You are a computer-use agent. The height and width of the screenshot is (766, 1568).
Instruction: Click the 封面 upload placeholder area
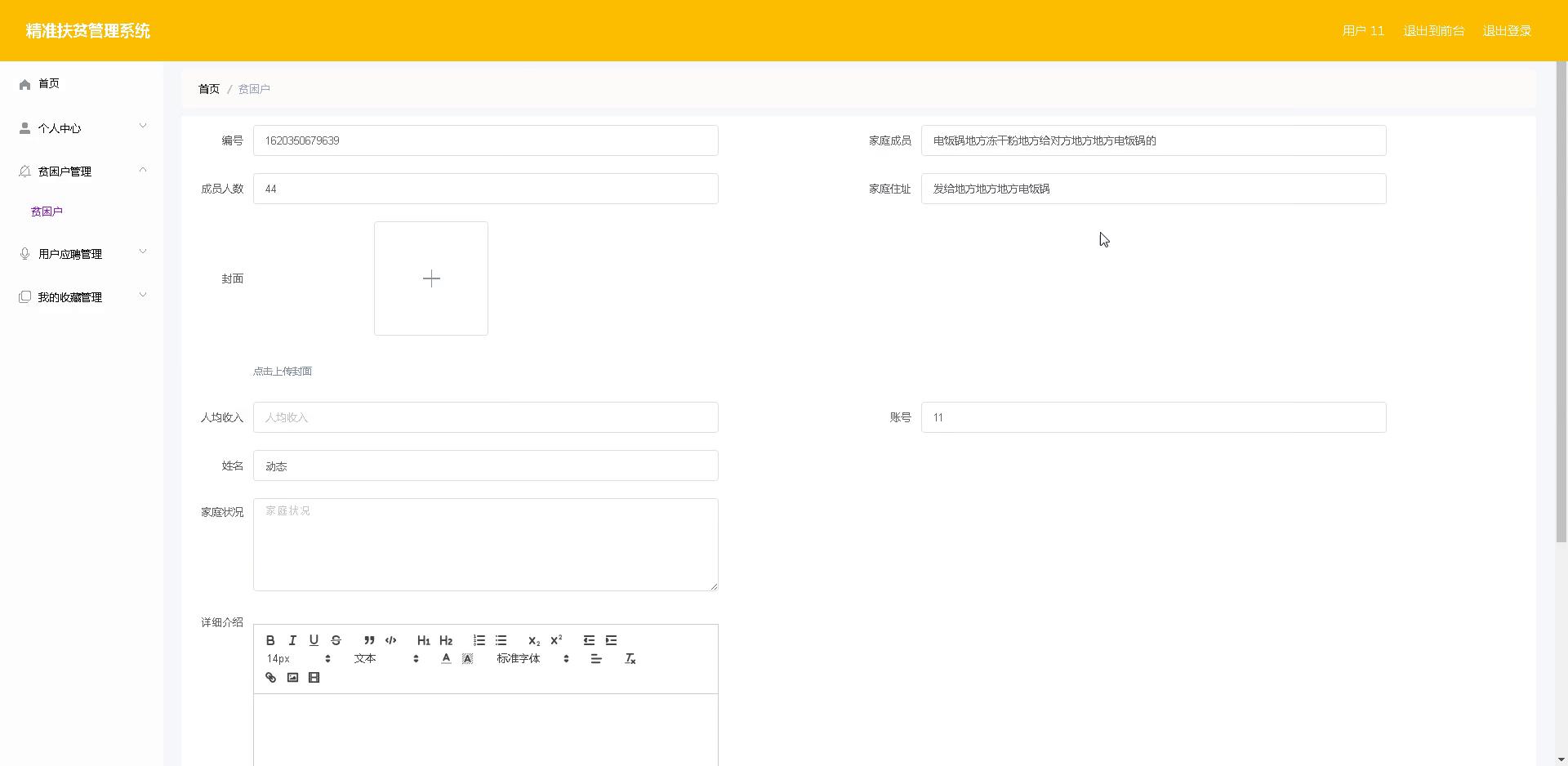(430, 278)
